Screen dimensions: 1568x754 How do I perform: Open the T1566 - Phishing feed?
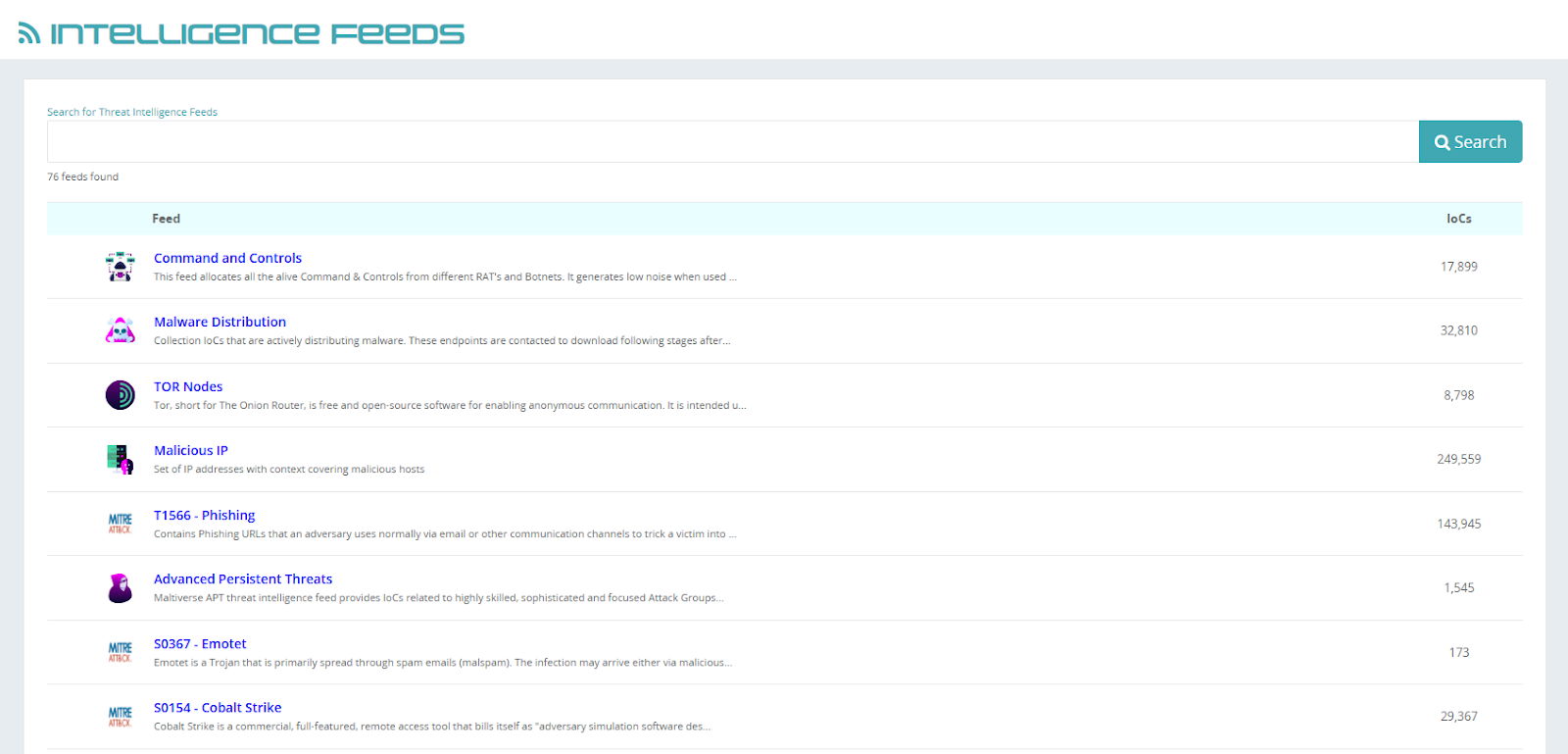[204, 515]
